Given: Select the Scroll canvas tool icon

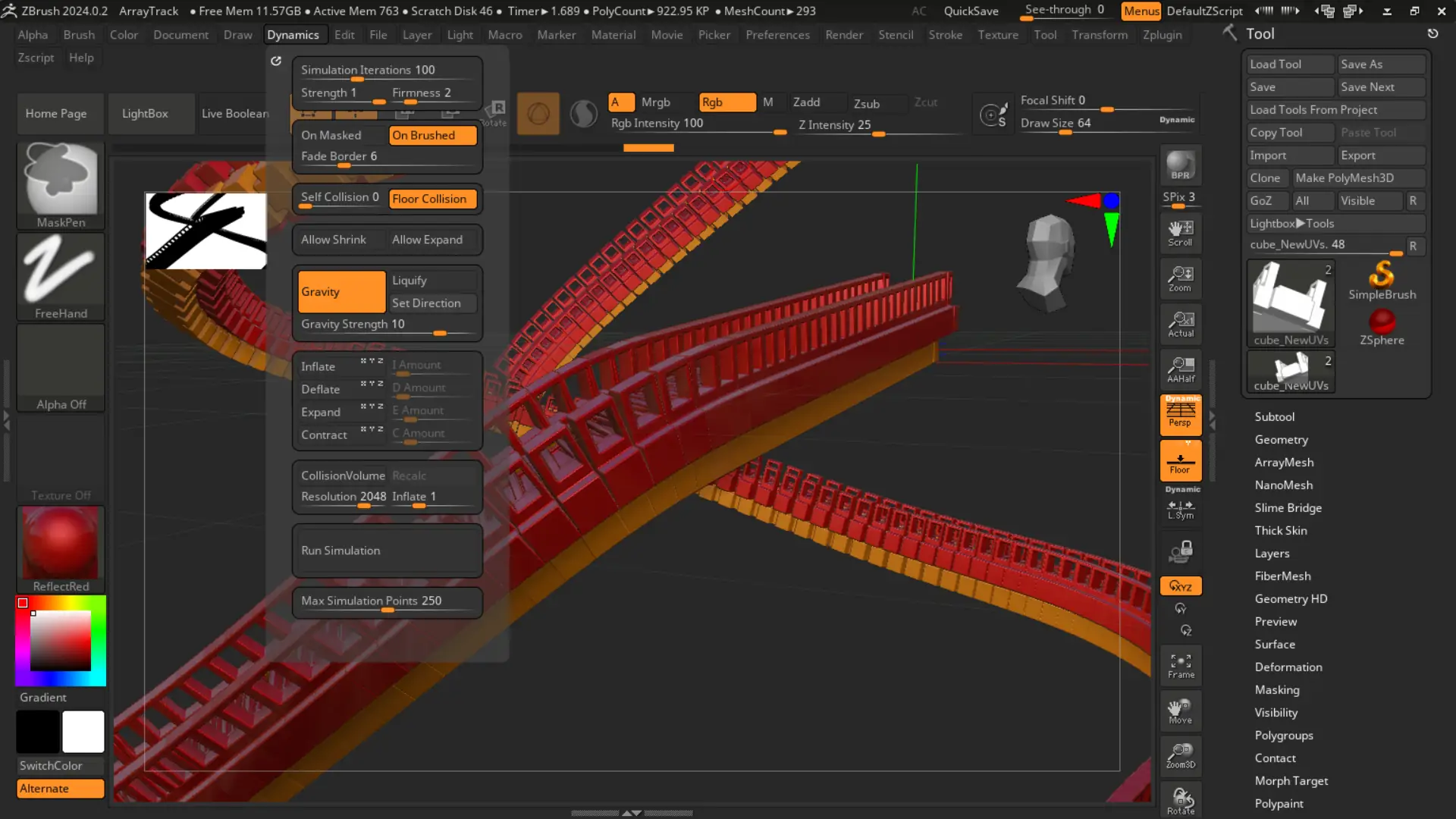Looking at the screenshot, I should (1180, 232).
